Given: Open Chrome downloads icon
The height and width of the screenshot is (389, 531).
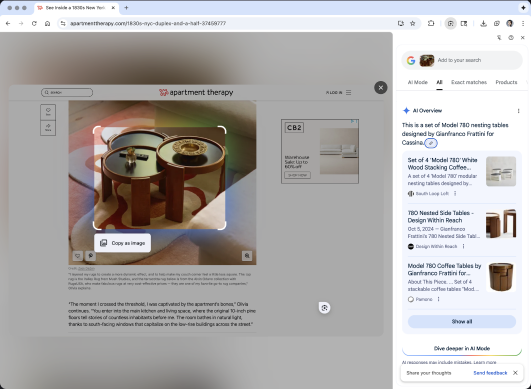Looking at the screenshot, I should (484, 23).
